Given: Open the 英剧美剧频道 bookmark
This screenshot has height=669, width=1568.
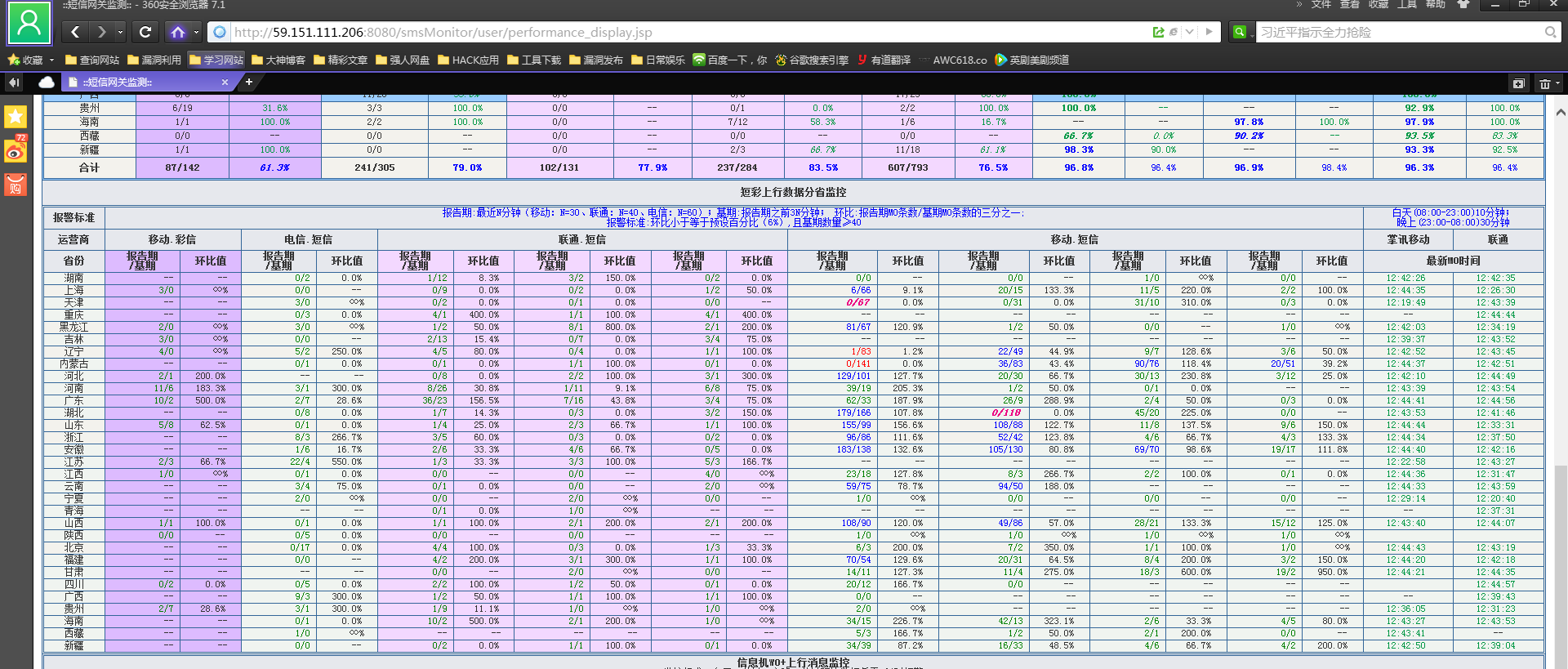Looking at the screenshot, I should (x=1032, y=60).
